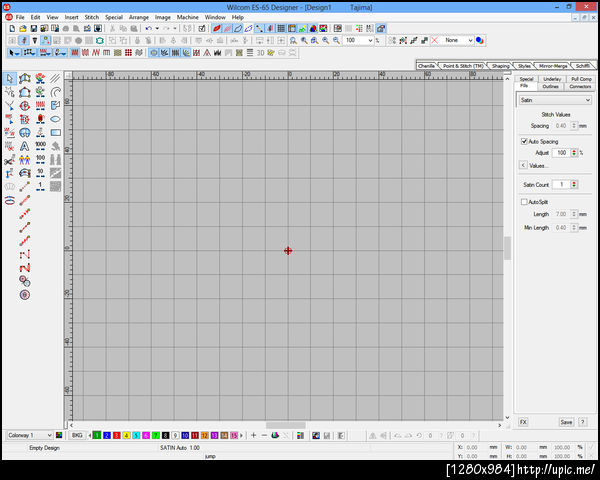Click the red X icon left of None

coord(435,40)
